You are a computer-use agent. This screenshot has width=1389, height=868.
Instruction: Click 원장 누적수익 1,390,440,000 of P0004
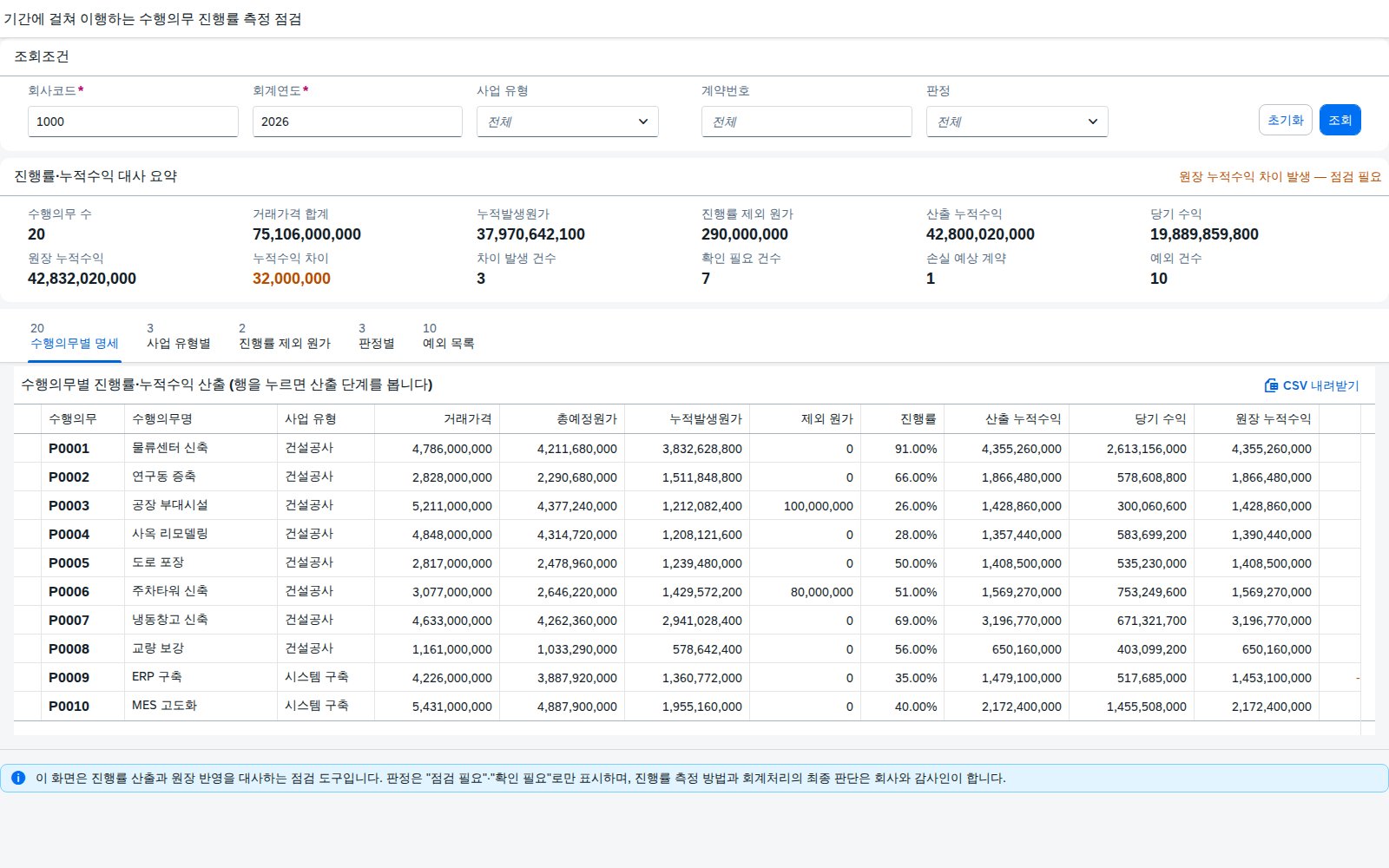(x=1257, y=535)
